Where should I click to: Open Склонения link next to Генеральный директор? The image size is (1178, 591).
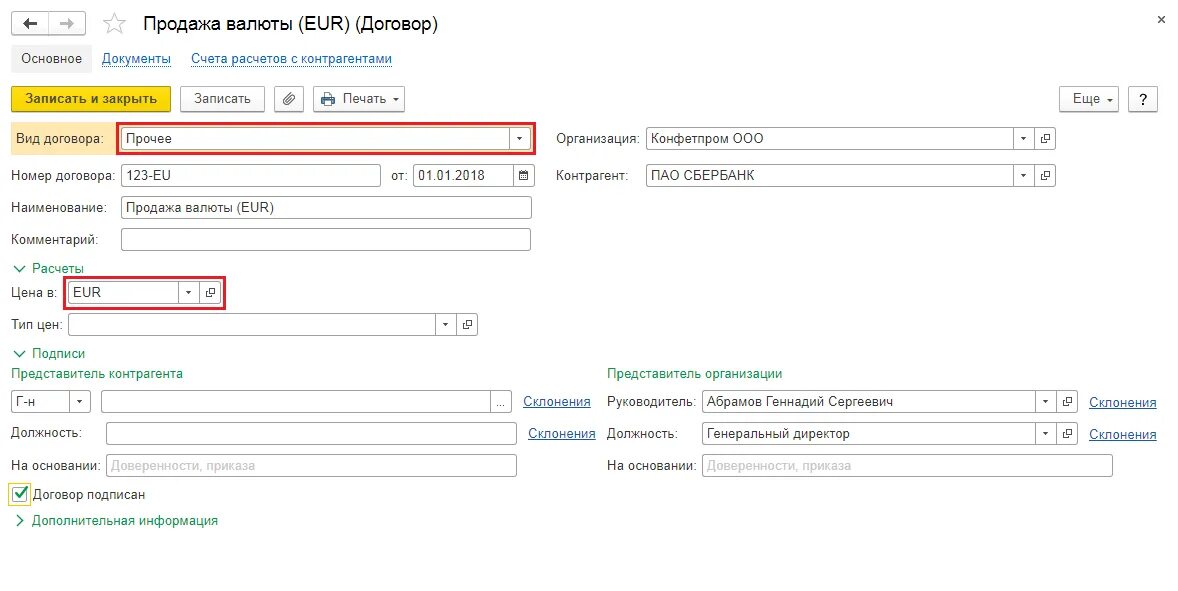[x=1122, y=435]
